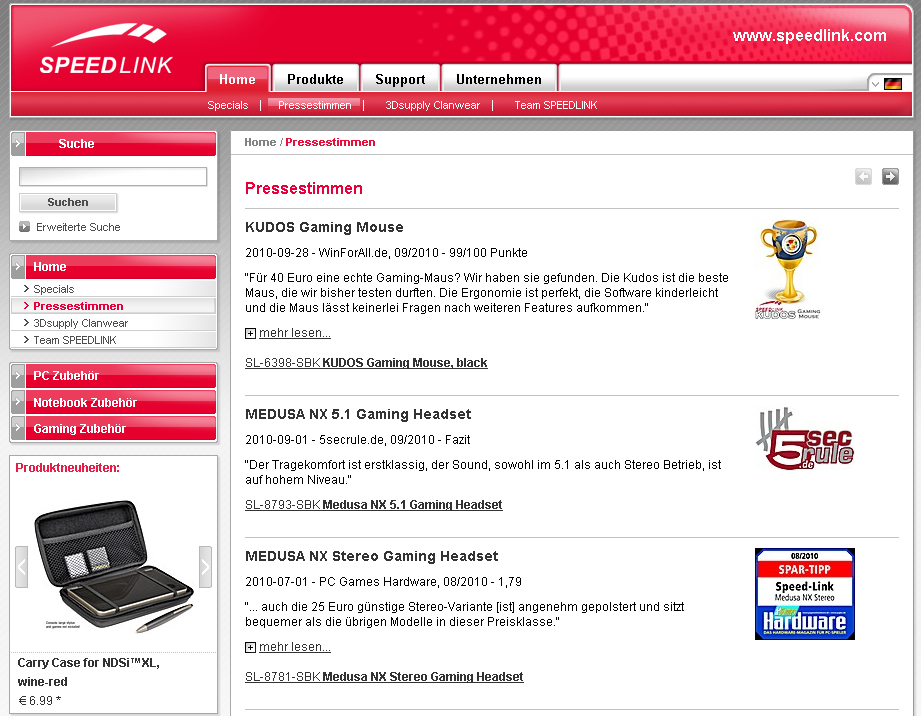Show next product in Produktneuheiten carousel

point(205,567)
